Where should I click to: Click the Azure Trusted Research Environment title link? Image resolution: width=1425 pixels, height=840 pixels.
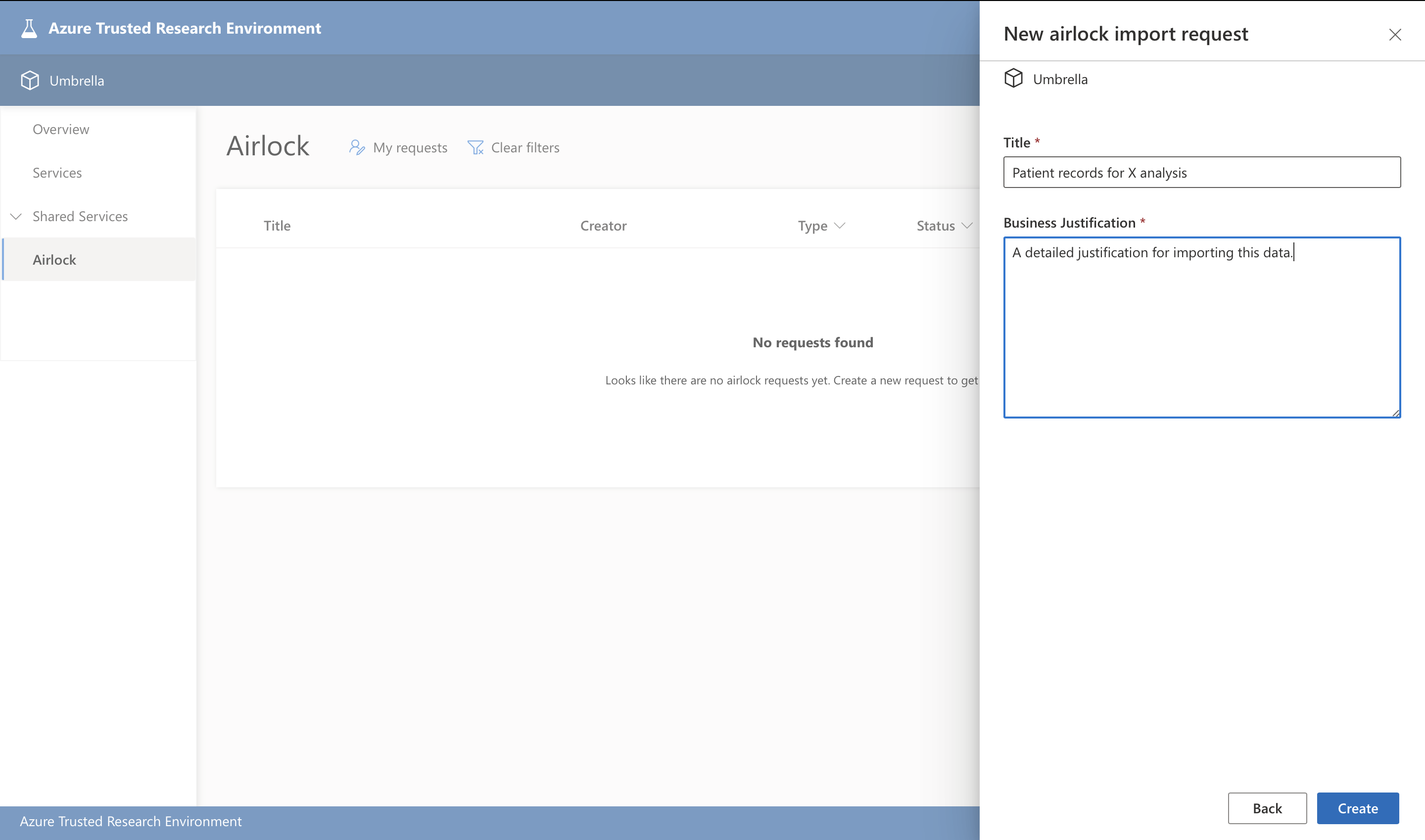pyautogui.click(x=185, y=28)
